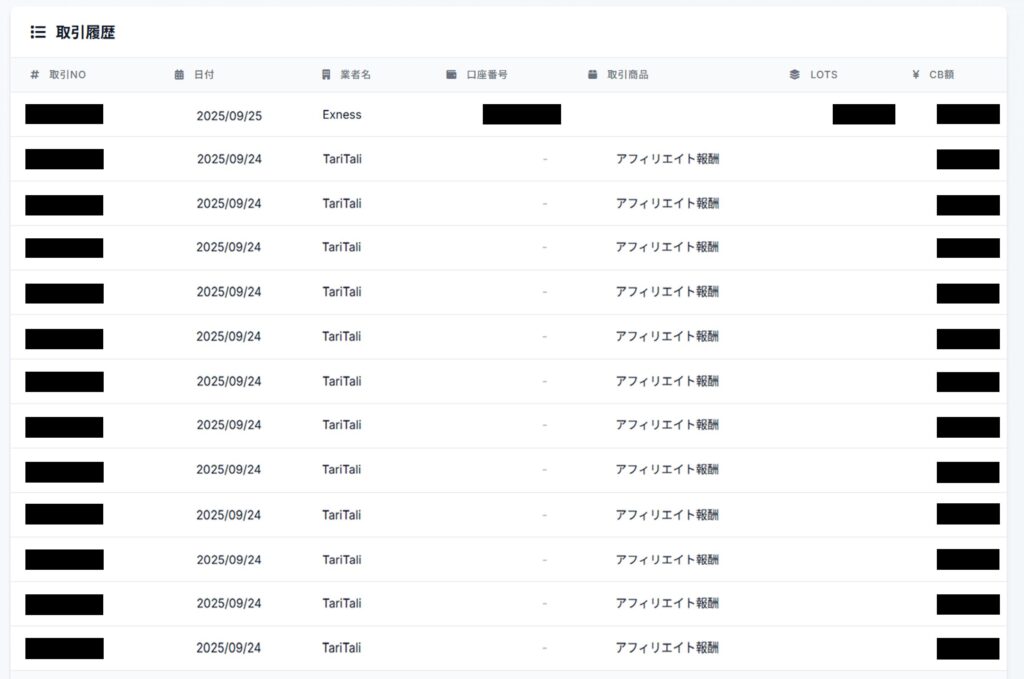Sort by the 日付 column header text
The width and height of the screenshot is (1024, 679).
(204, 75)
